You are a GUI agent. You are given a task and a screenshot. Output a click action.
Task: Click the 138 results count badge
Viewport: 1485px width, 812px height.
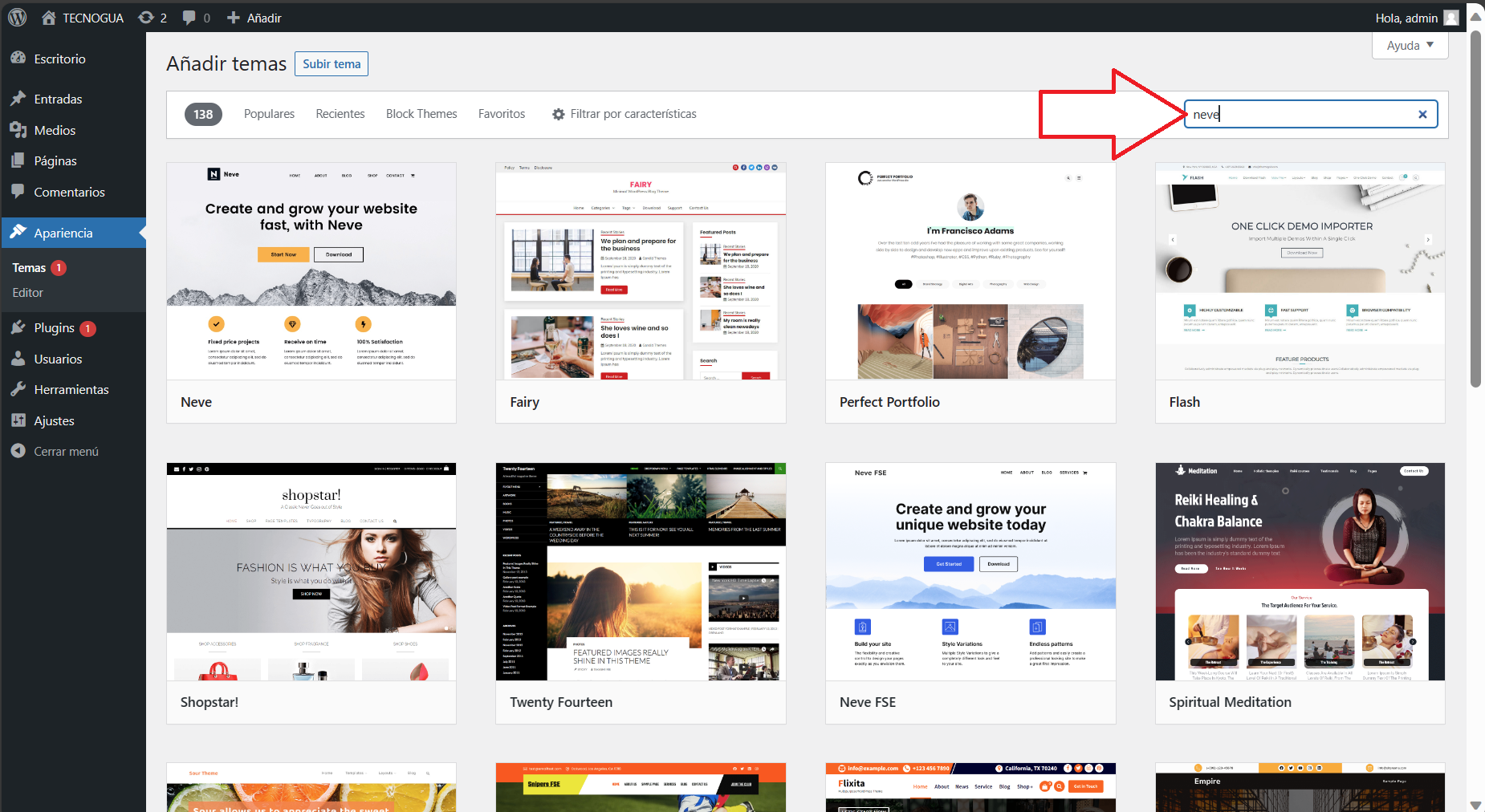[x=203, y=114]
